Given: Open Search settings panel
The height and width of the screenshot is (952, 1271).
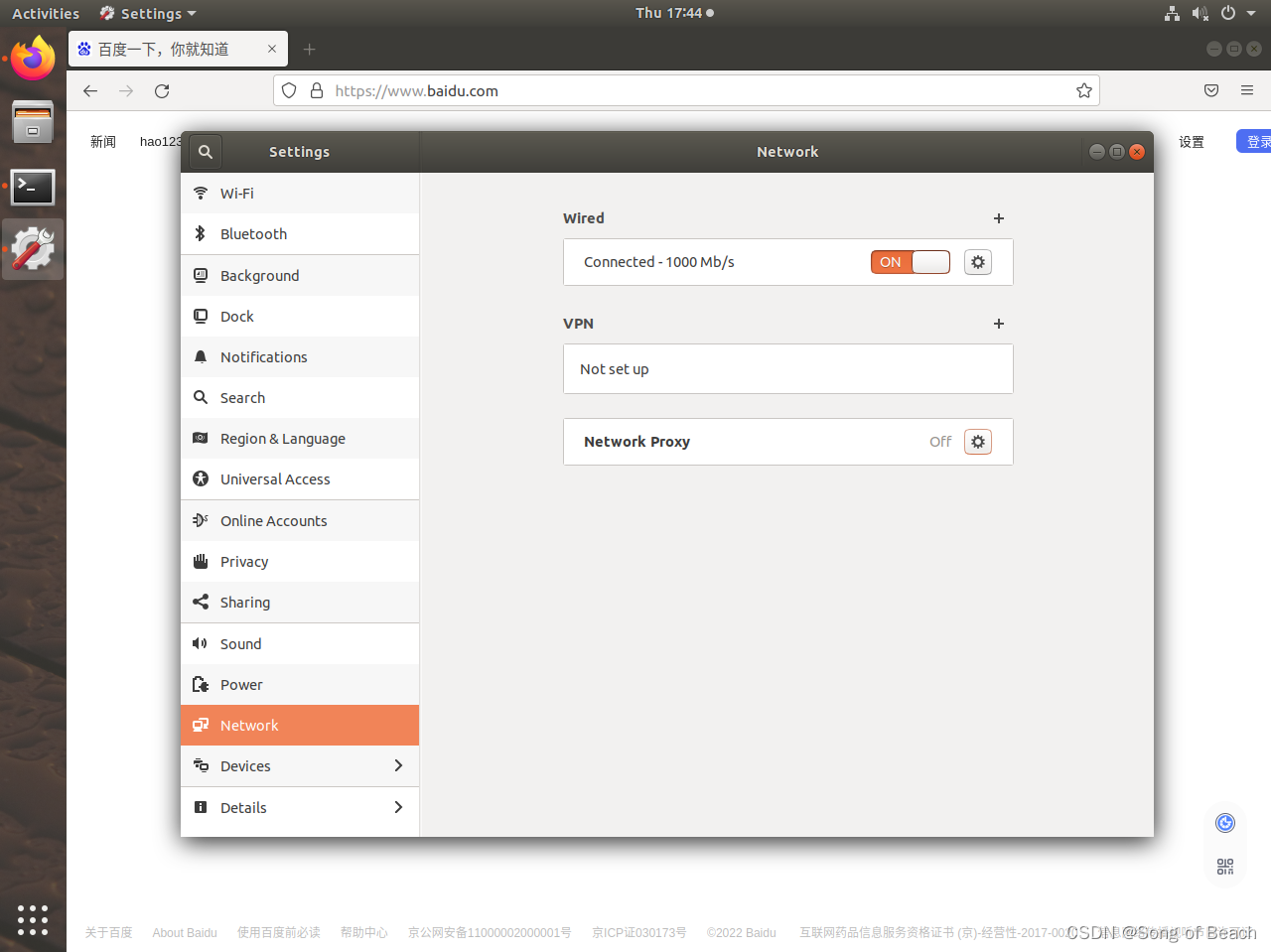Looking at the screenshot, I should click(300, 398).
